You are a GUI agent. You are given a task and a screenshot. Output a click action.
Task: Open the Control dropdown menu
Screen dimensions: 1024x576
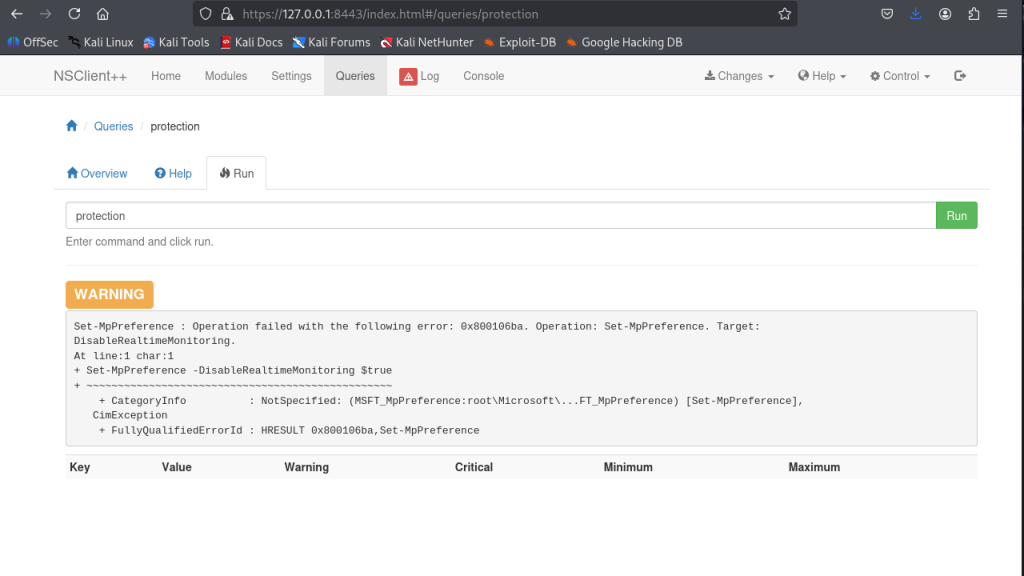[900, 76]
